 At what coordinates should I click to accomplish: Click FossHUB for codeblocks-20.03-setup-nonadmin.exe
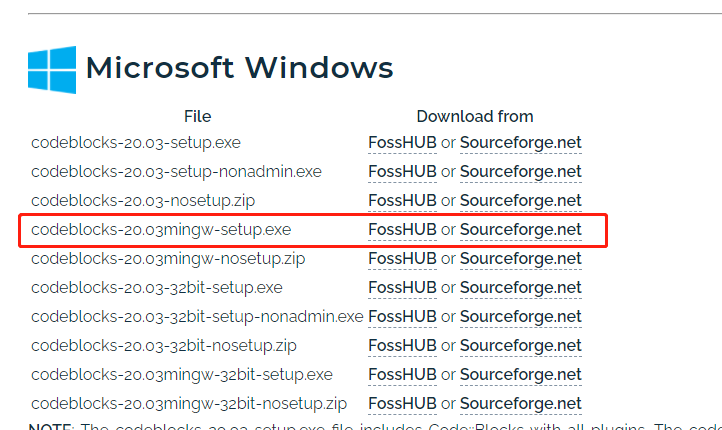402,172
